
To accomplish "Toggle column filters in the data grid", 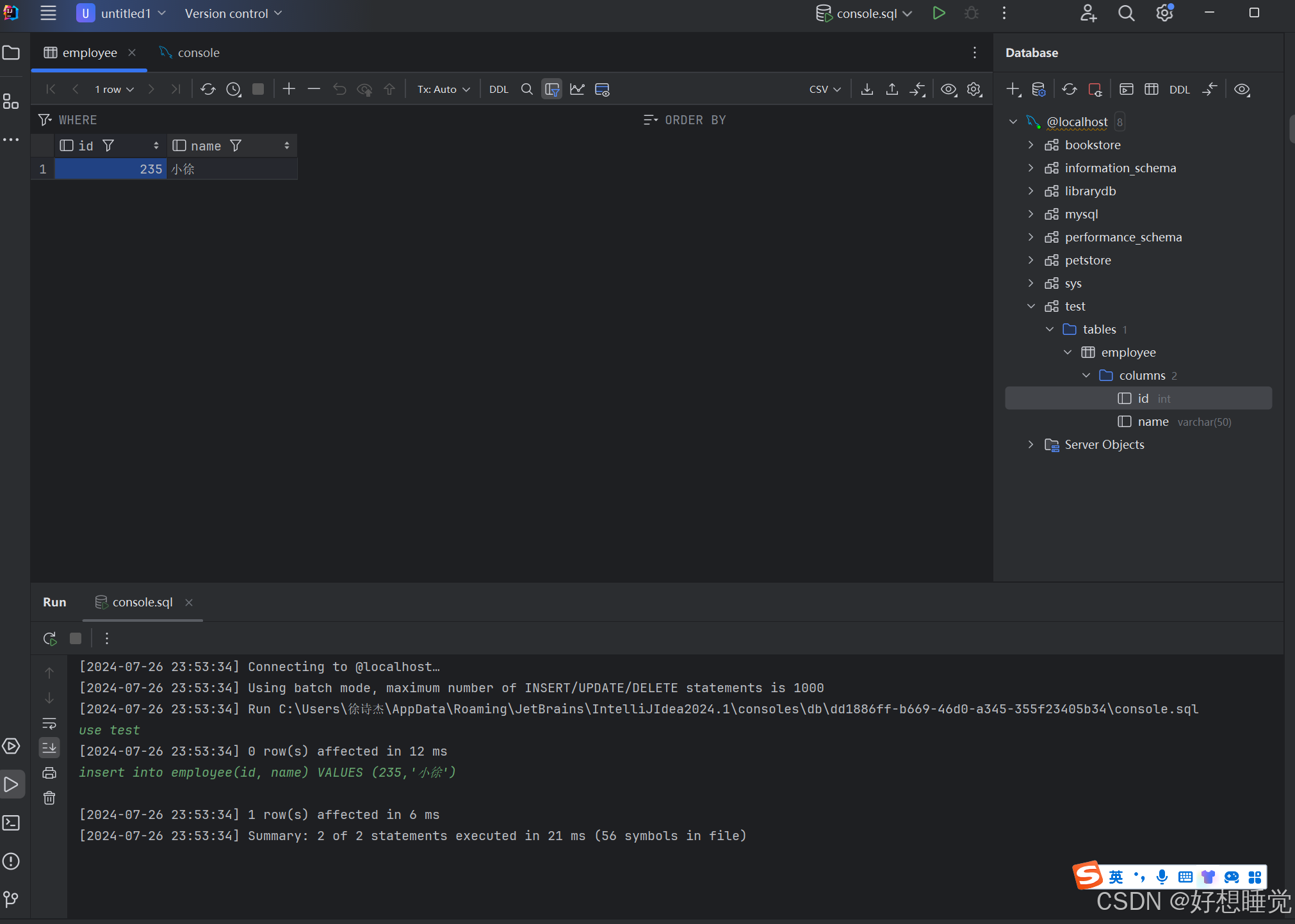I will point(551,89).
